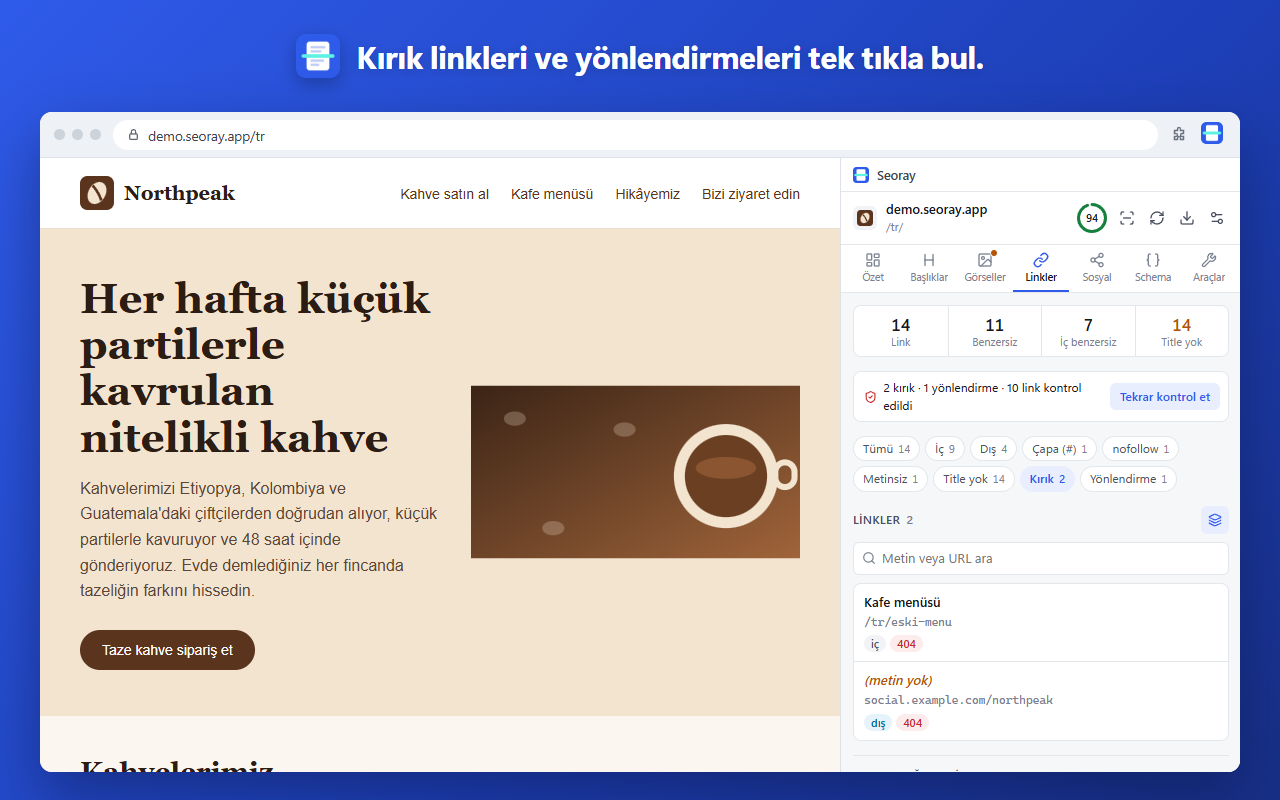Screen dimensions: 1280x800
Task: Open the browser extensions puzzle icon
Action: pos(1179,134)
